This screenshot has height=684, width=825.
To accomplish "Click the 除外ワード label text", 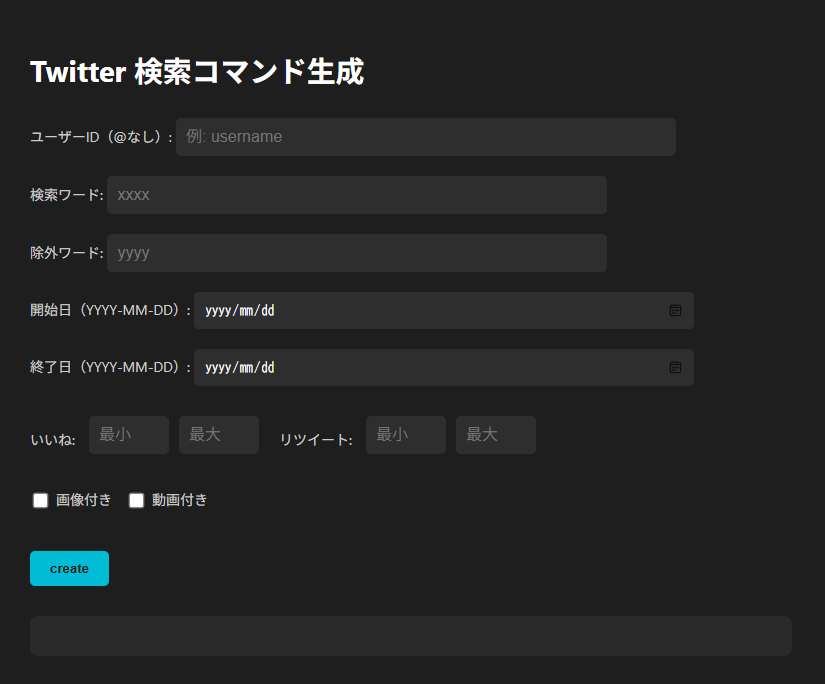I will 66,253.
